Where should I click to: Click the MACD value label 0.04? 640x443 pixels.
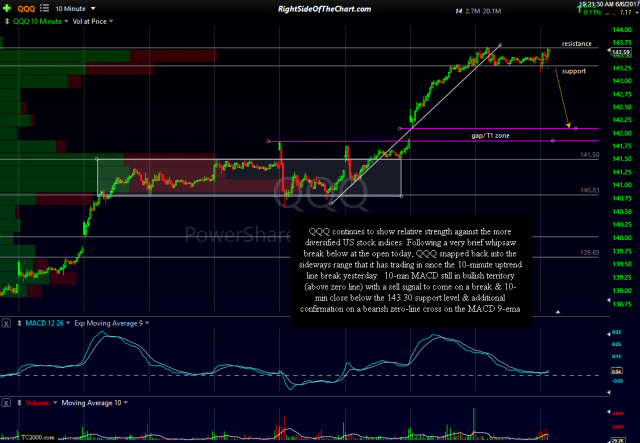coord(616,371)
